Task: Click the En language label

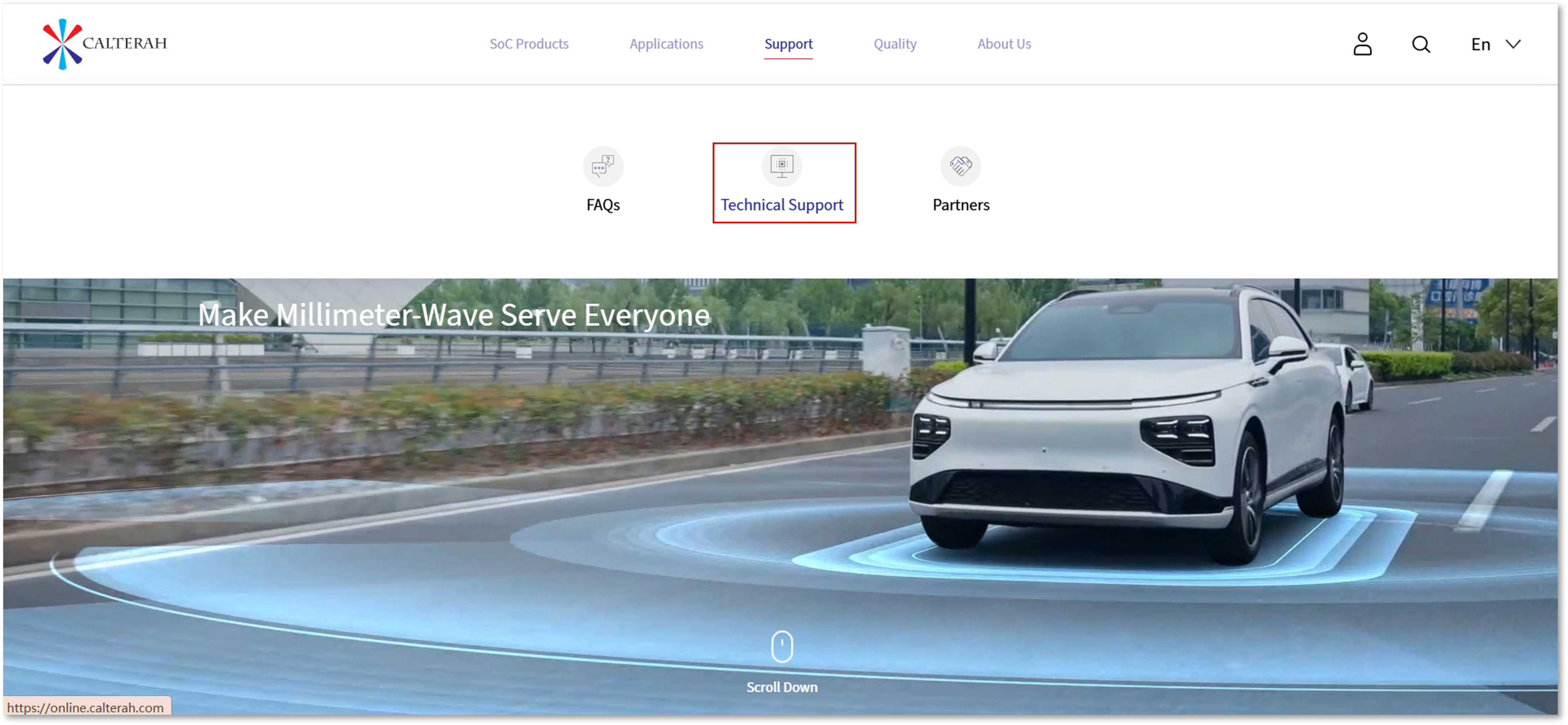Action: click(1480, 44)
